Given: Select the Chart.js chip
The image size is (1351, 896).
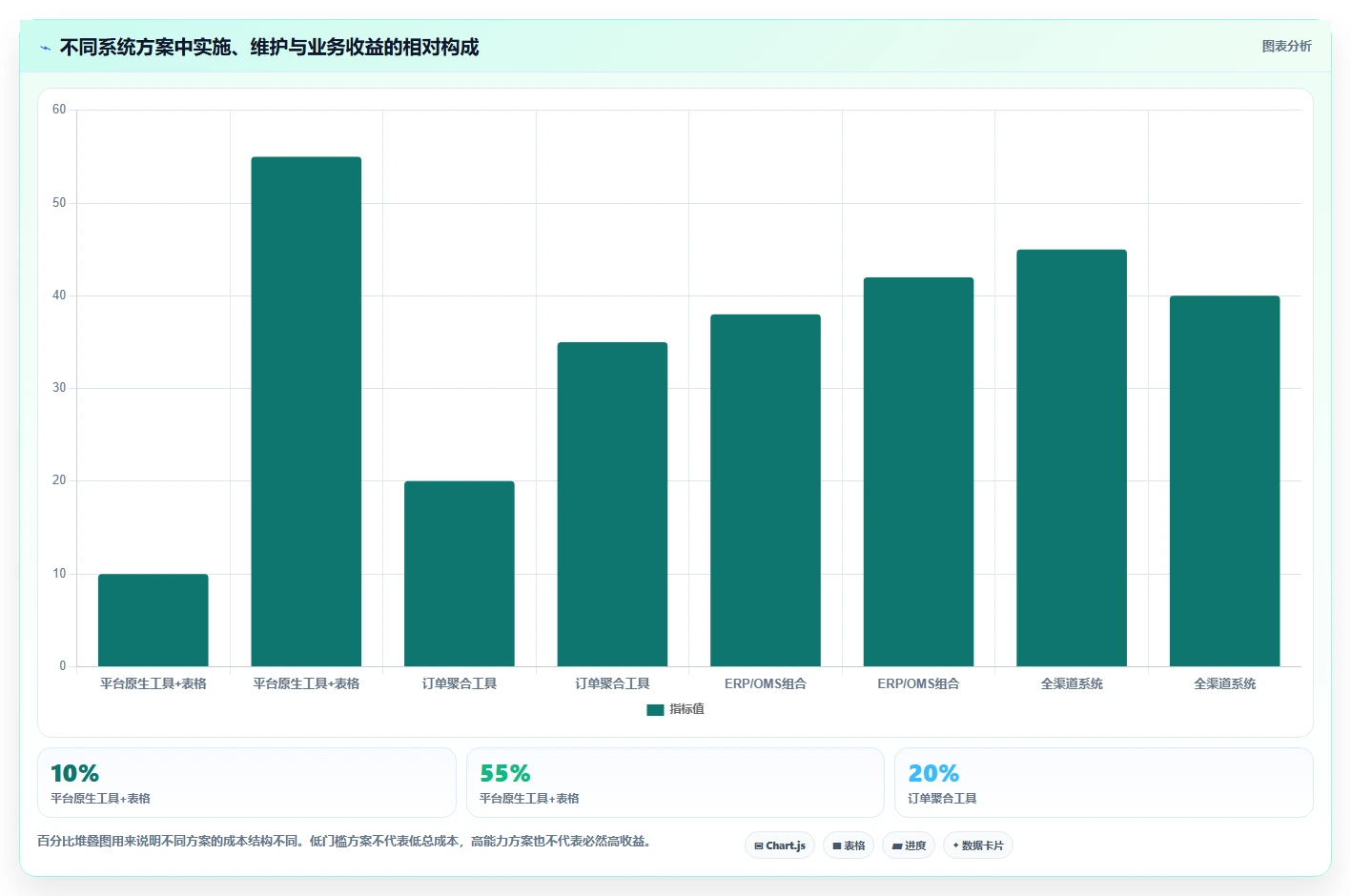Looking at the screenshot, I should coord(780,845).
